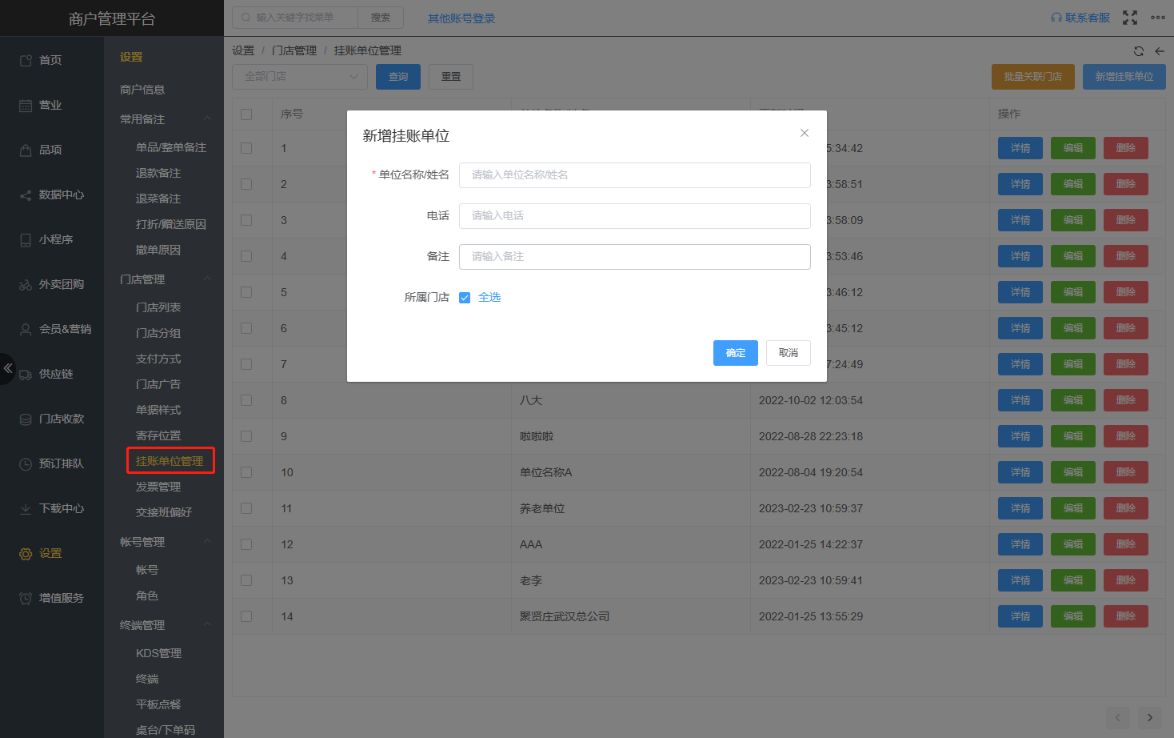The height and width of the screenshot is (738, 1174).
Task: Click the back arrow icon at top right
Action: click(x=1159, y=51)
